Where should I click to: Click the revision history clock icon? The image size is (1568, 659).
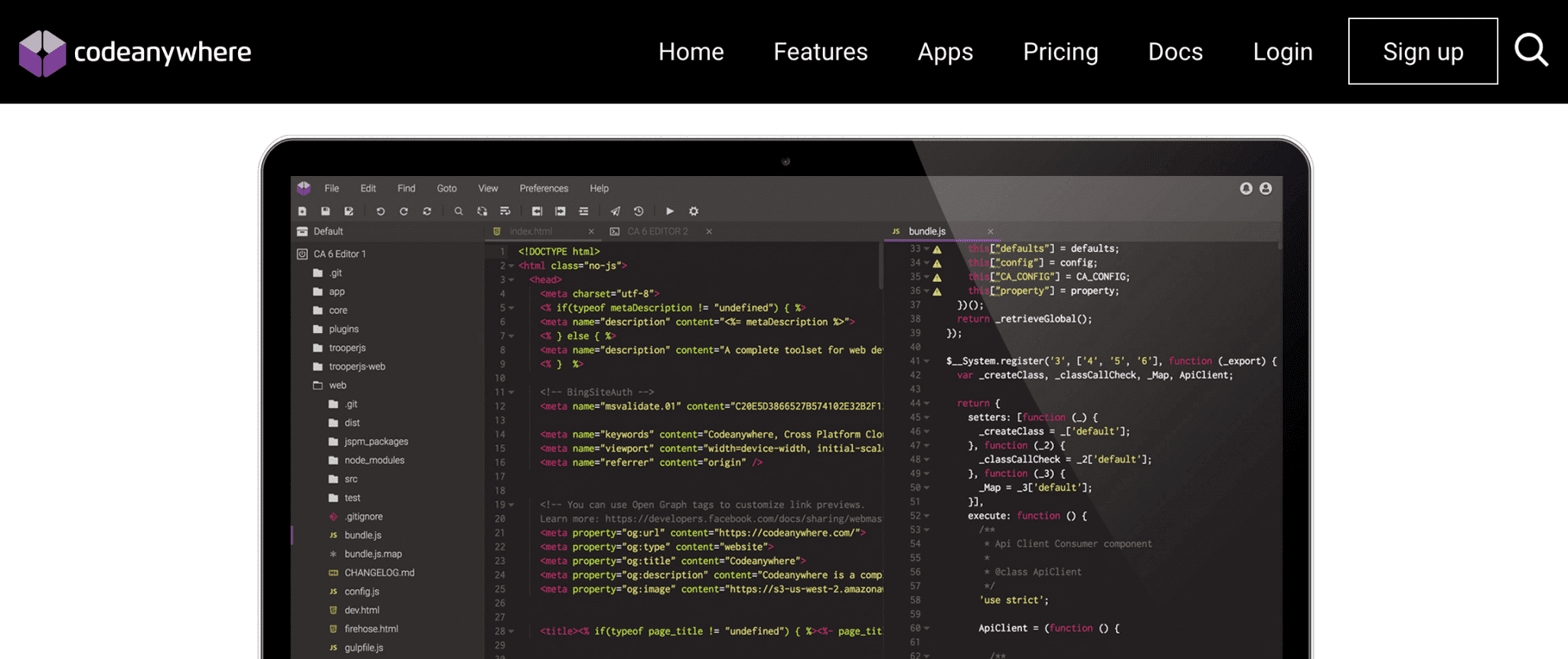[x=639, y=211]
